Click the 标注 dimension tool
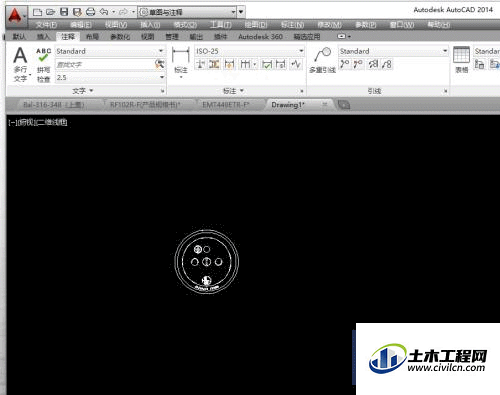The height and width of the screenshot is (395, 500). pyautogui.click(x=181, y=63)
